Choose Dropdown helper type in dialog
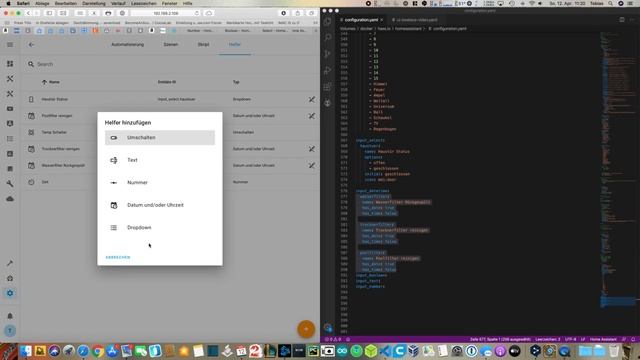The width and height of the screenshot is (640, 360). (160, 227)
